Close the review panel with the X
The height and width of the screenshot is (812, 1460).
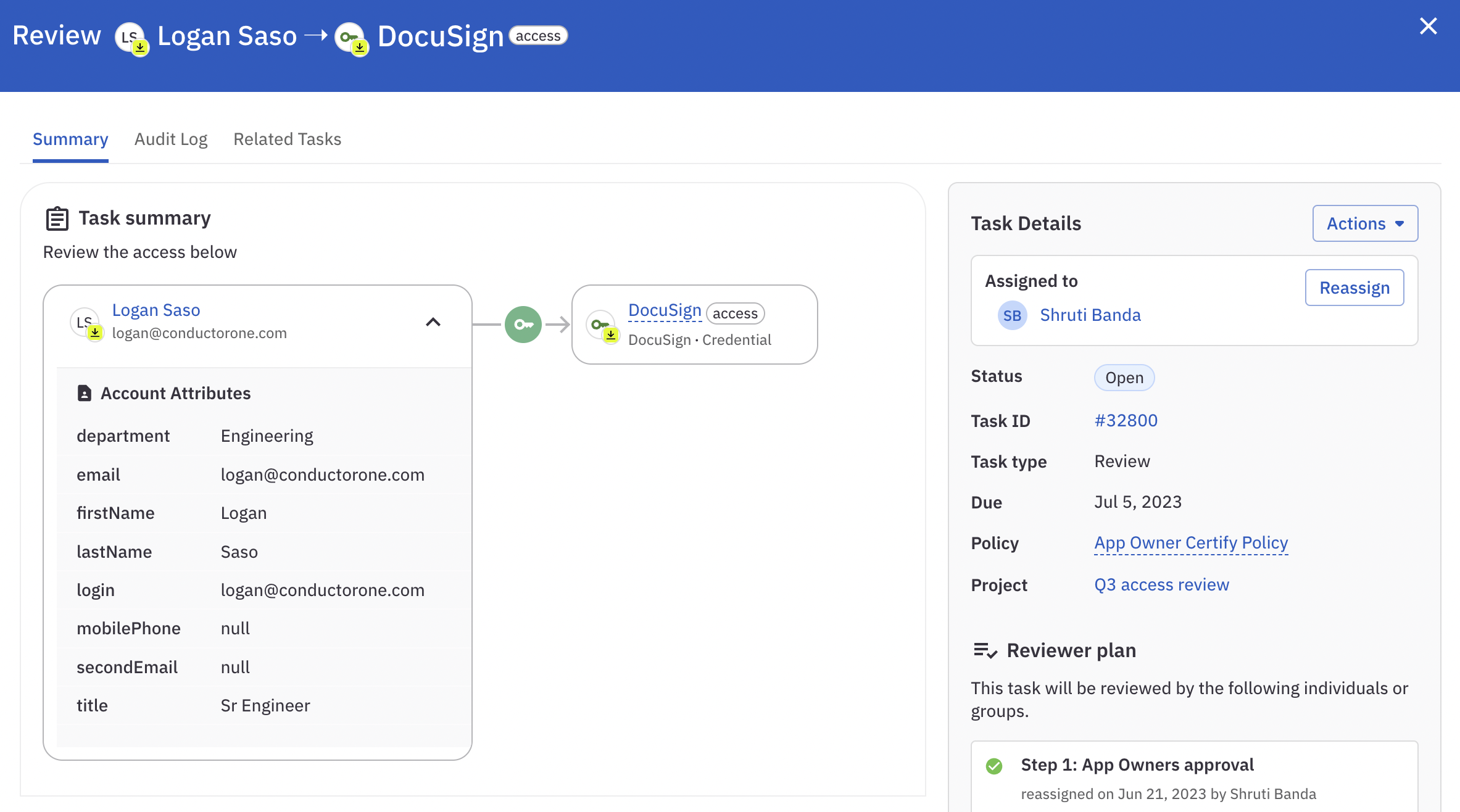(1428, 26)
